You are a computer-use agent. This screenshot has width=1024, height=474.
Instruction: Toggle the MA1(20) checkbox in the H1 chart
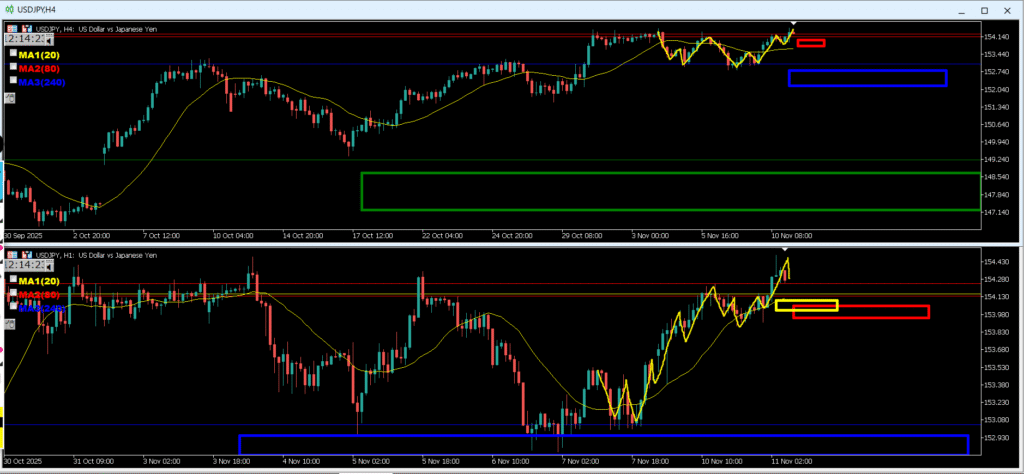point(14,281)
